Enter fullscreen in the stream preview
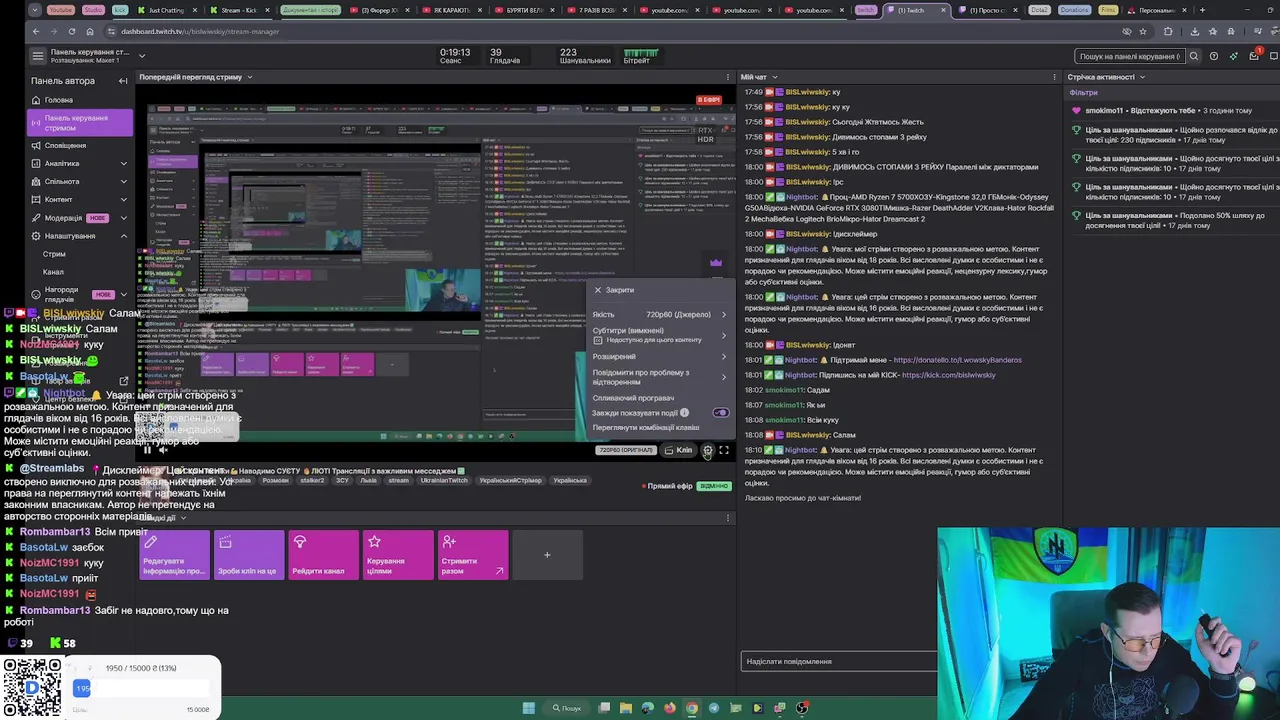The image size is (1280, 720). click(x=724, y=450)
